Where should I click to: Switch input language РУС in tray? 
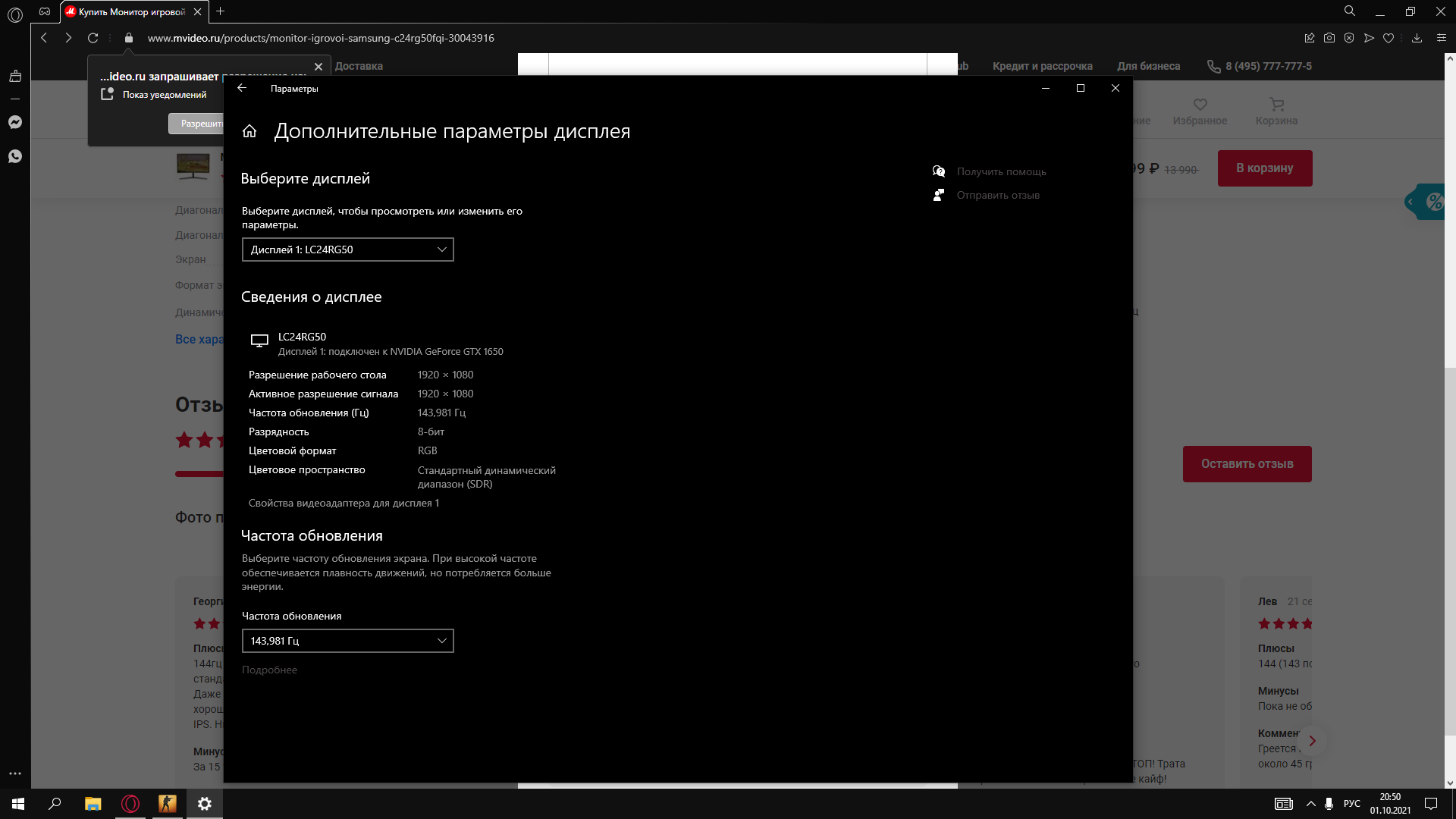[1351, 804]
